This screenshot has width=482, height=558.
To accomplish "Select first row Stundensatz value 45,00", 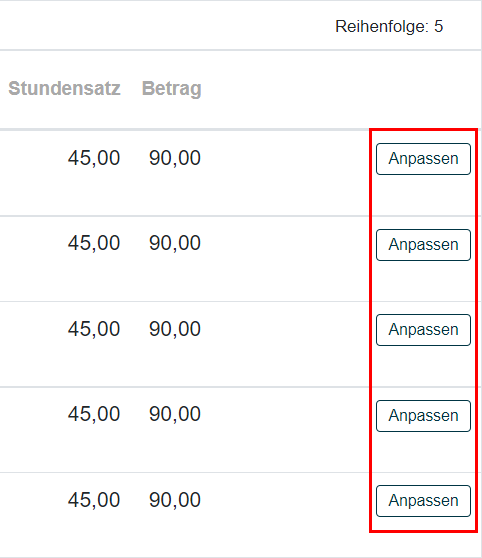I will tap(94, 158).
